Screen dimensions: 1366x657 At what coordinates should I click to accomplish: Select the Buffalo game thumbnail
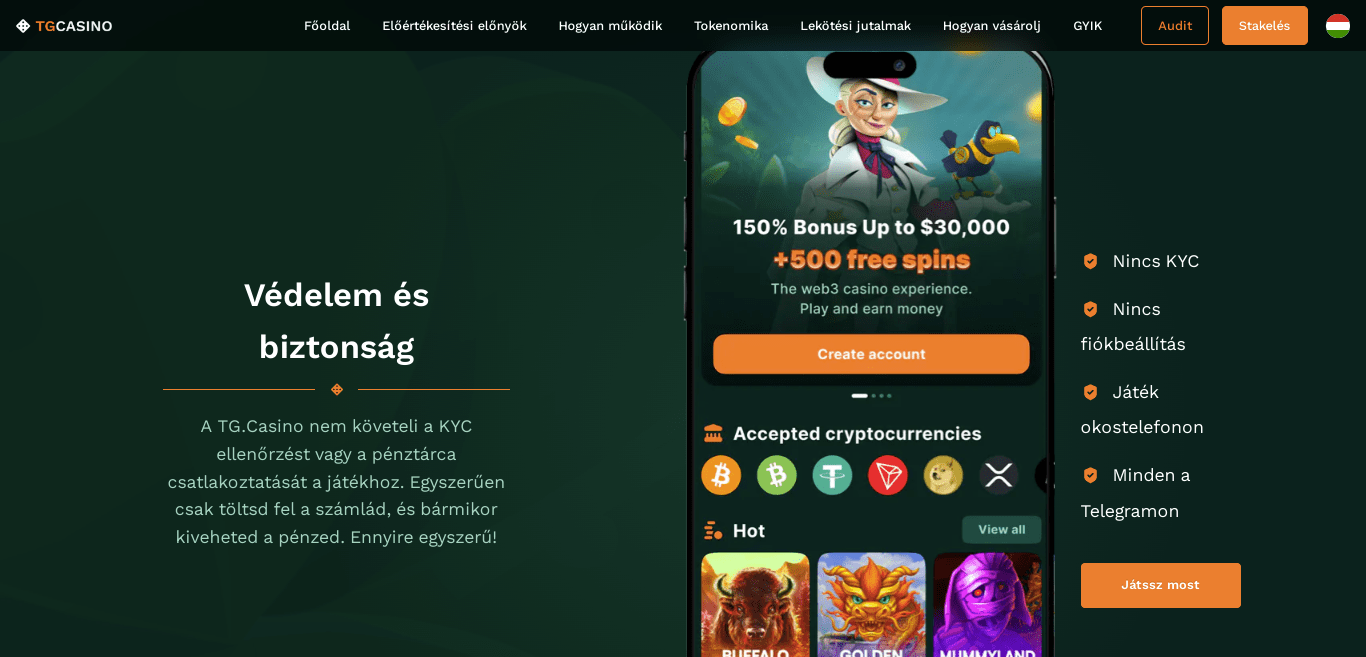[756, 605]
